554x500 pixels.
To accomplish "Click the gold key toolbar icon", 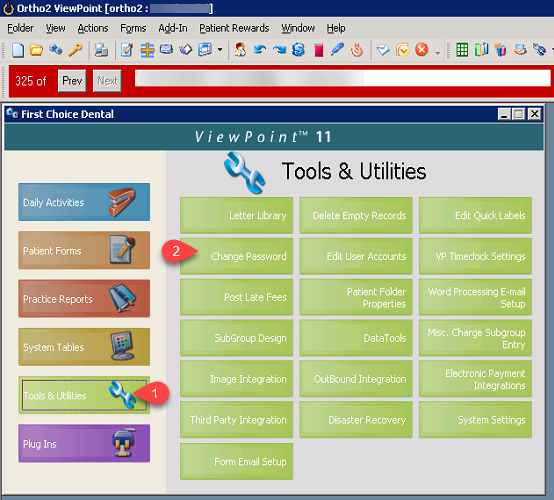I will (x=75, y=50).
